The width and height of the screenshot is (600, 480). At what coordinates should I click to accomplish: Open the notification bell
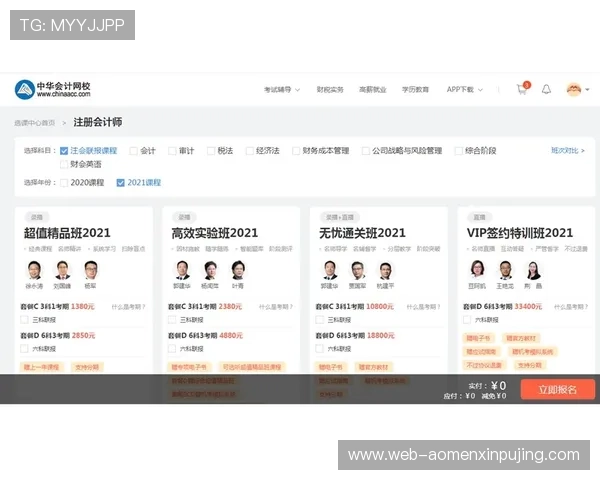point(546,89)
